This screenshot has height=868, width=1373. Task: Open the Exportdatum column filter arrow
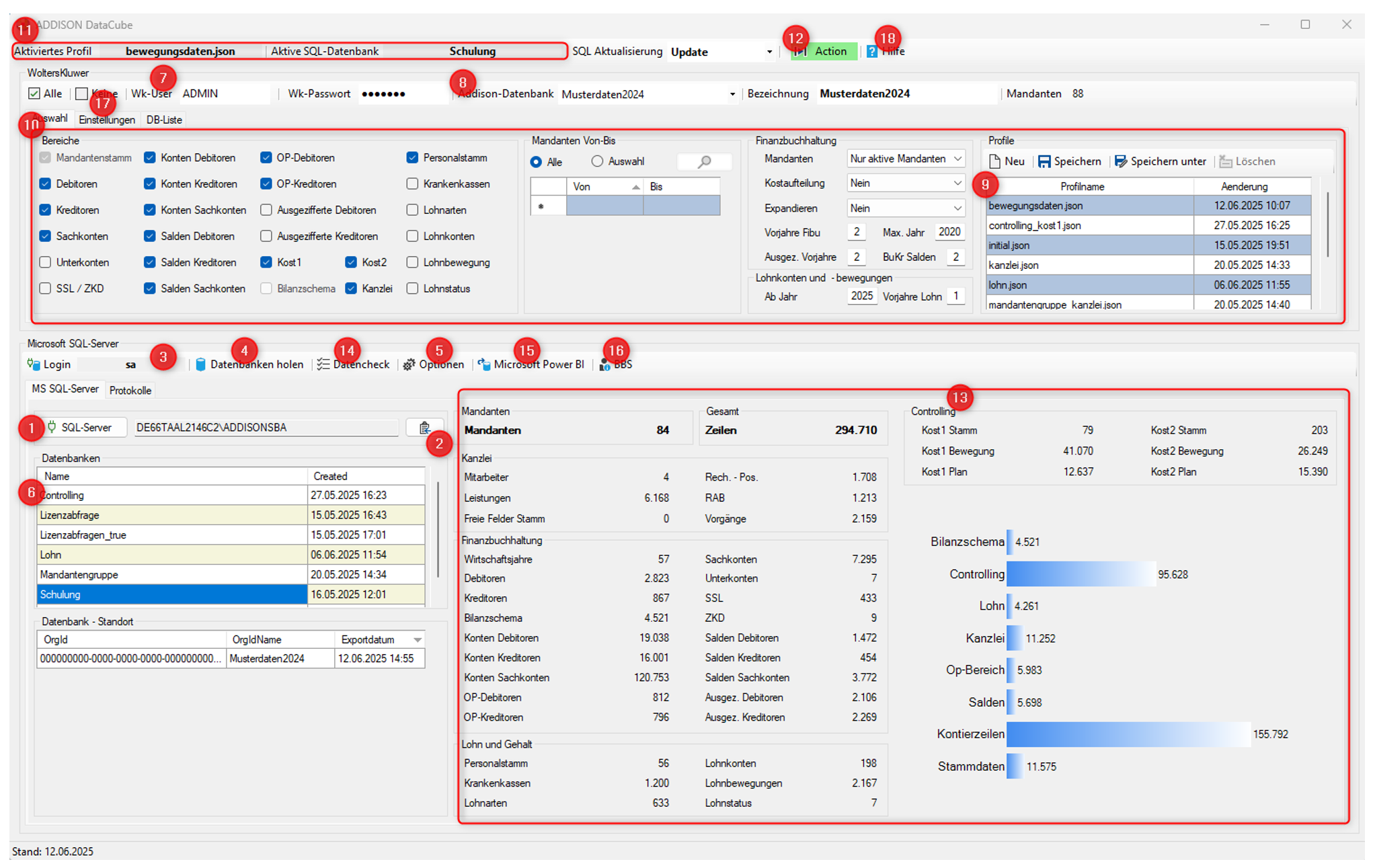click(x=417, y=639)
